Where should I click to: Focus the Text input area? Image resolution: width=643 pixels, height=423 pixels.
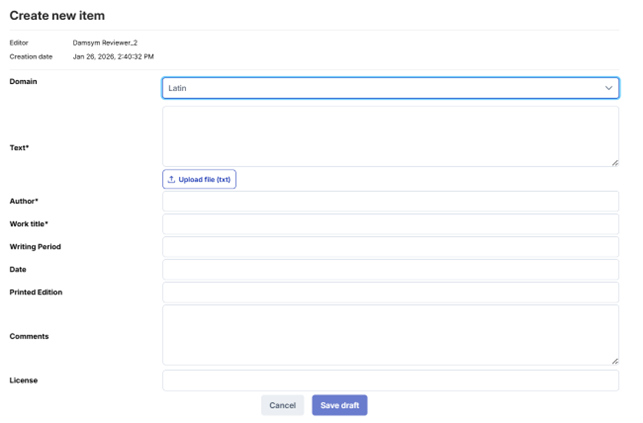point(390,136)
